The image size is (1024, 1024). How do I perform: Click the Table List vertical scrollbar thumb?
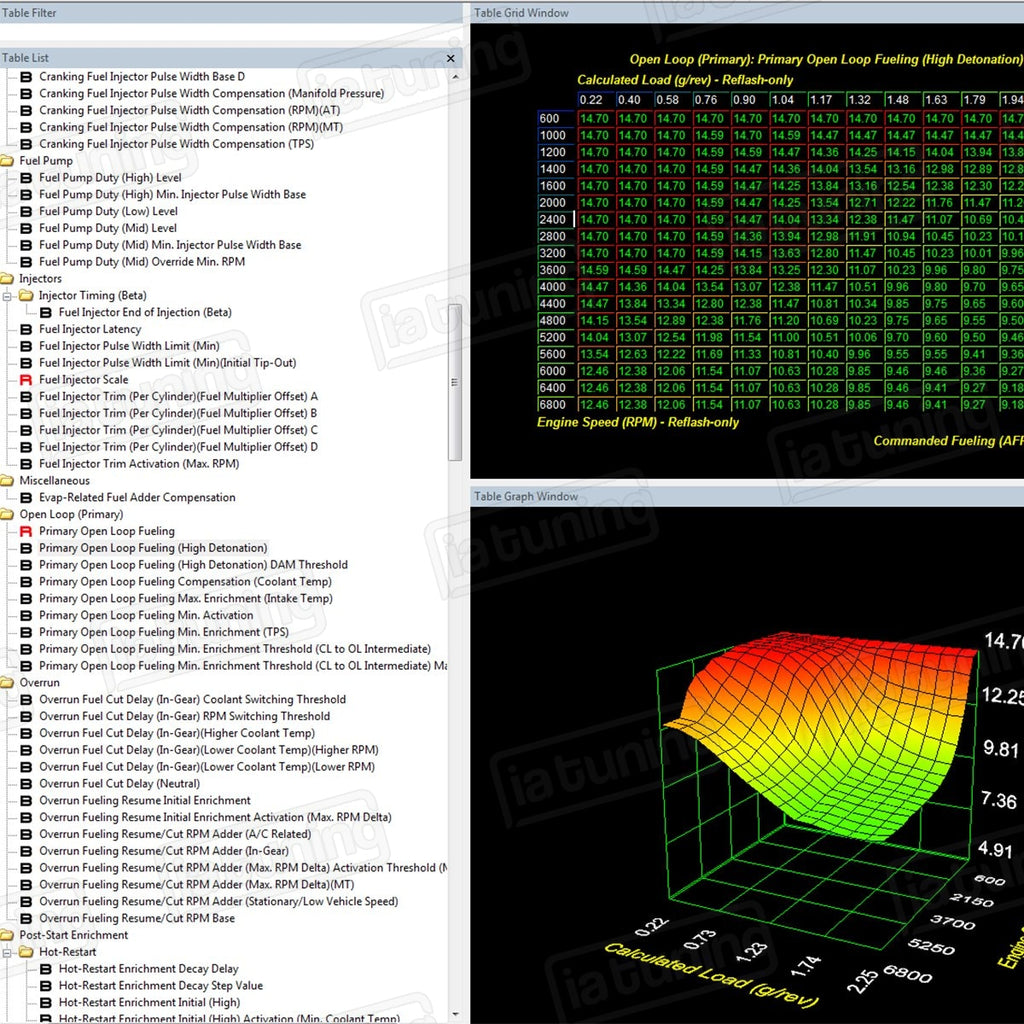[455, 380]
